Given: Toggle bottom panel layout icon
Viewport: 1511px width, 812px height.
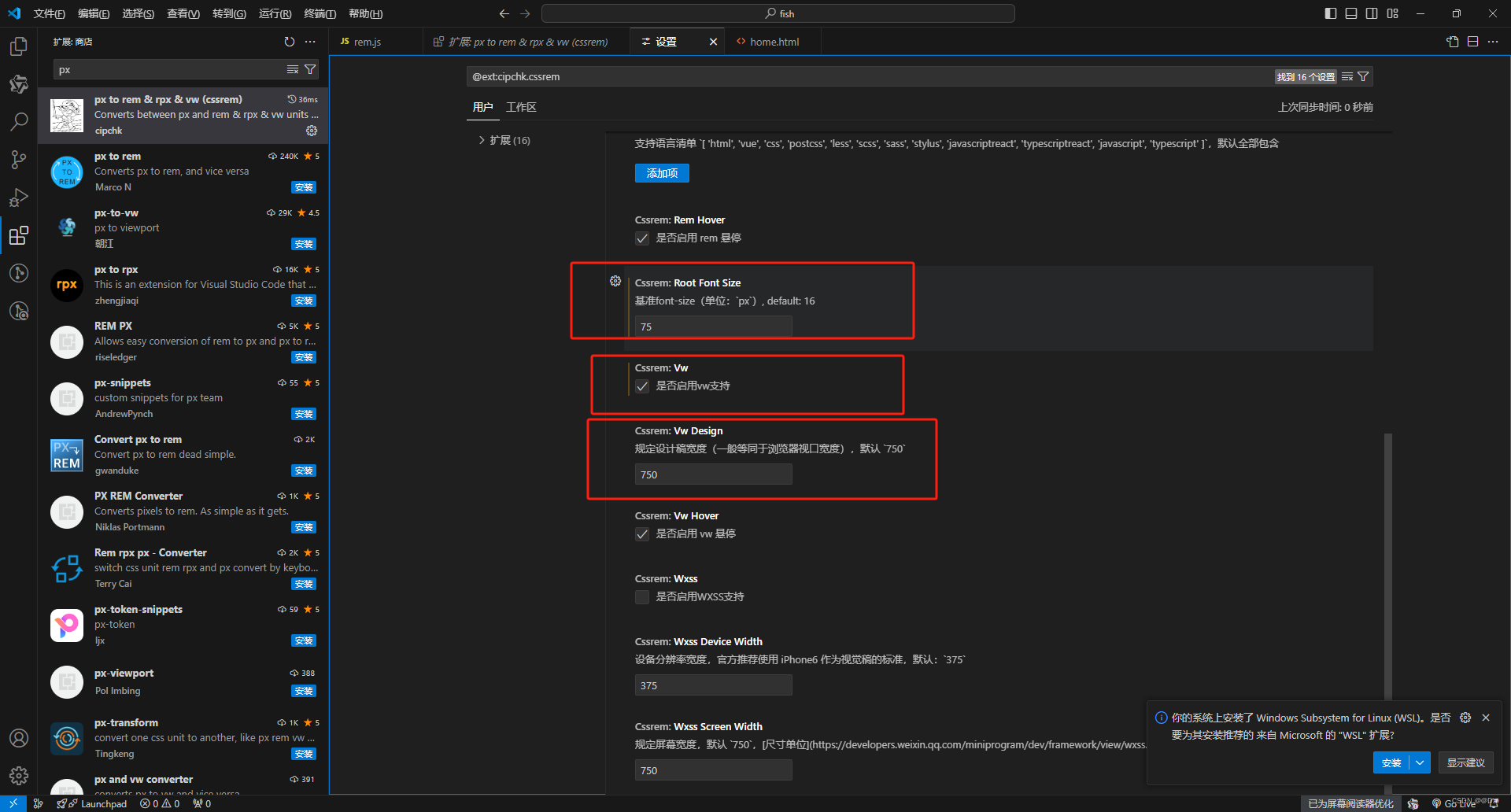Looking at the screenshot, I should pos(1351,13).
